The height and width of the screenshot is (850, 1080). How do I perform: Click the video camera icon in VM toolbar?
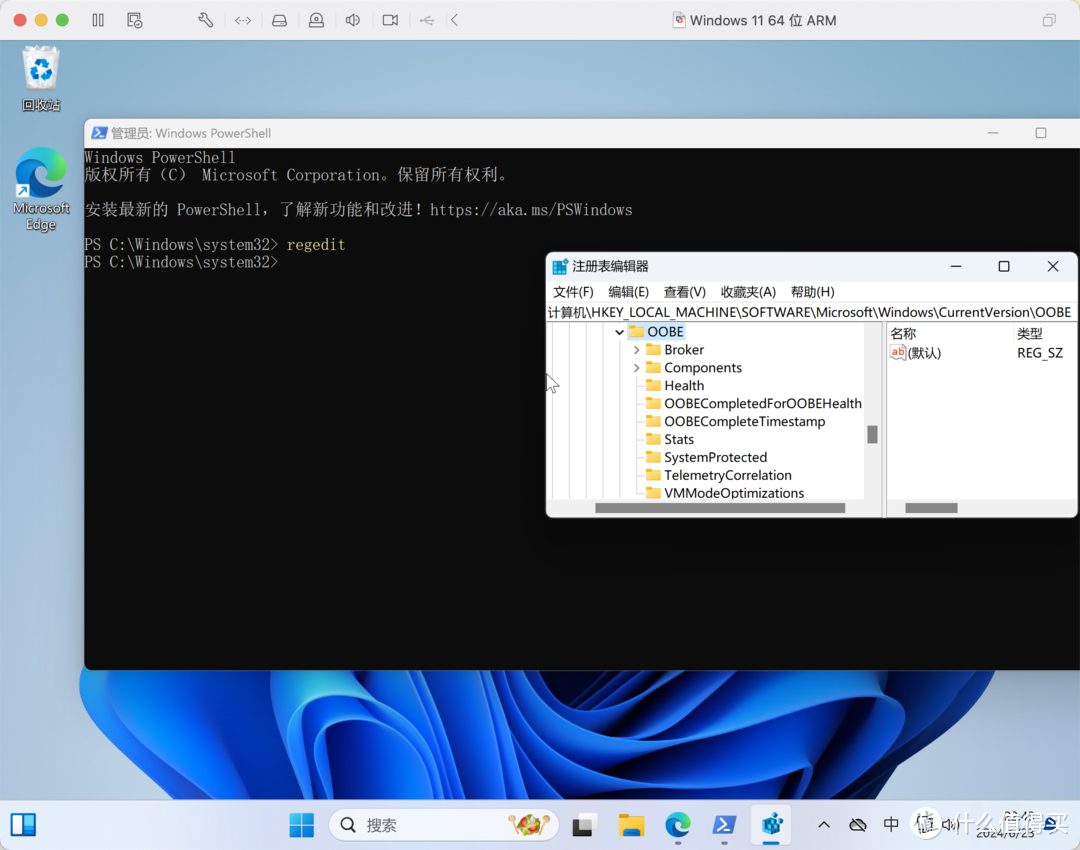(390, 20)
